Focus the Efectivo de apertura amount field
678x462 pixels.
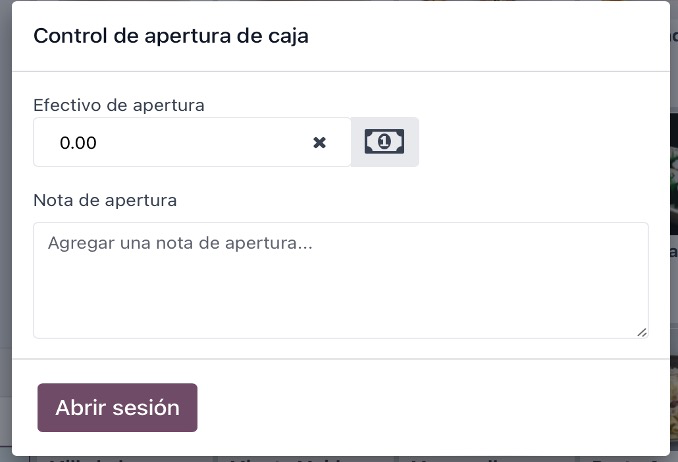pos(192,142)
